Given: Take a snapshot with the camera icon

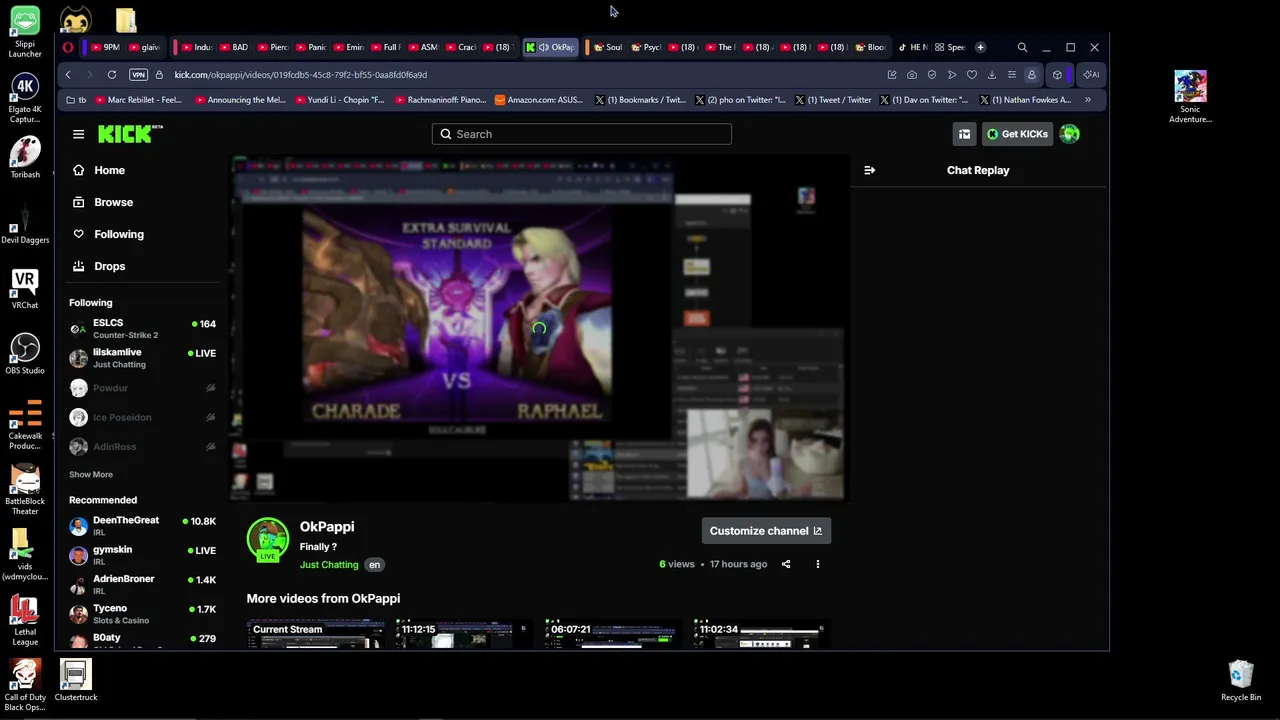Looking at the screenshot, I should pos(912,75).
